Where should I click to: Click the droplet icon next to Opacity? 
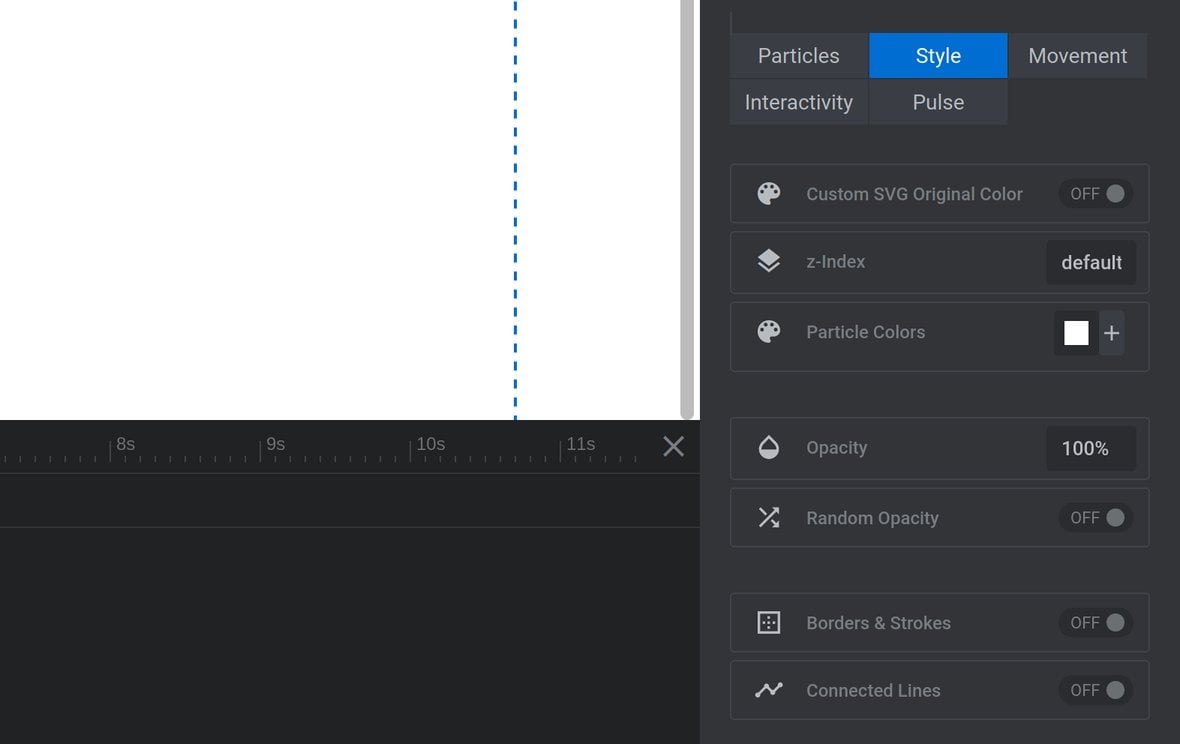(x=768, y=448)
